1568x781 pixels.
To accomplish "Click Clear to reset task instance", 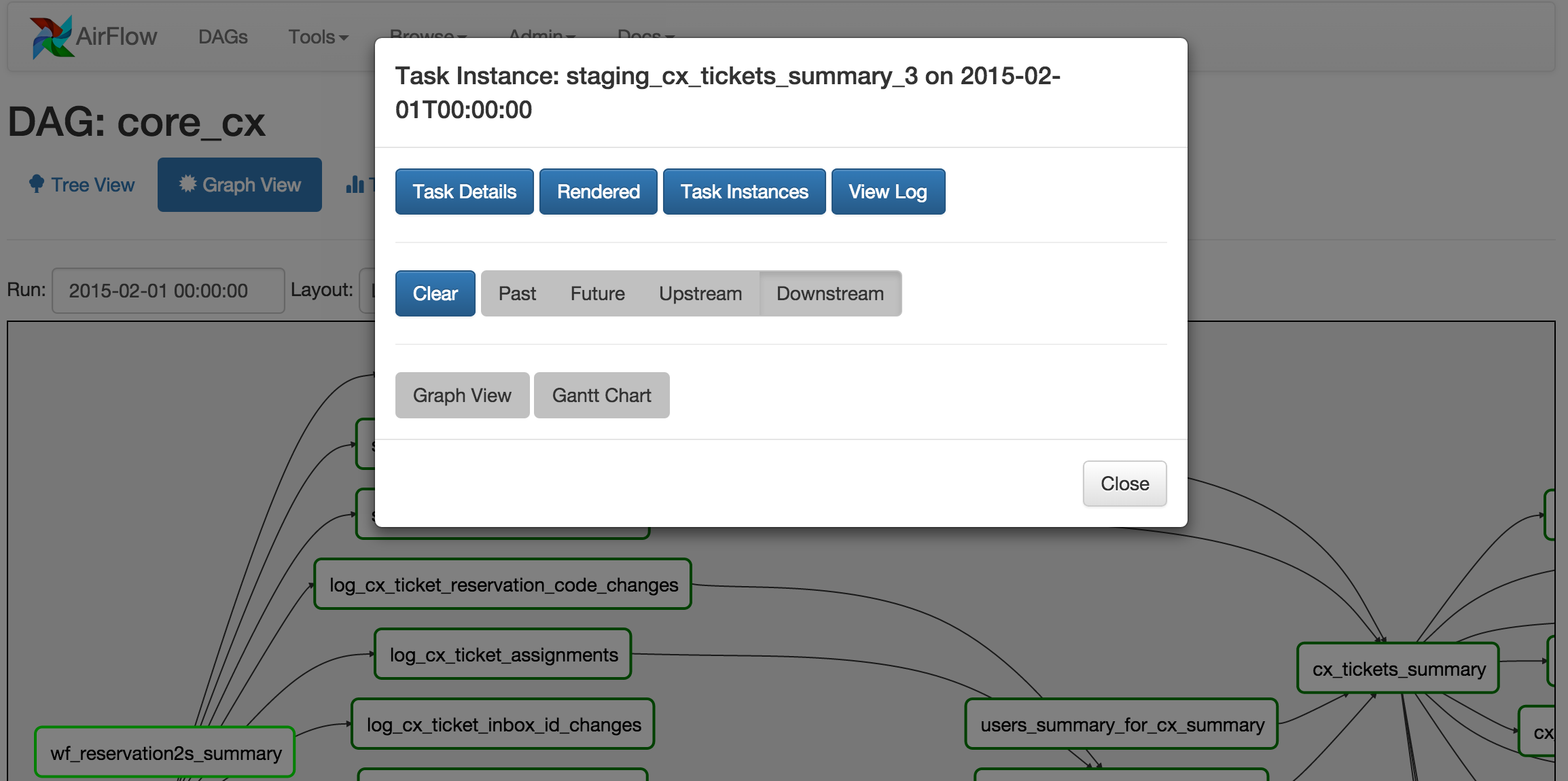I will (435, 294).
